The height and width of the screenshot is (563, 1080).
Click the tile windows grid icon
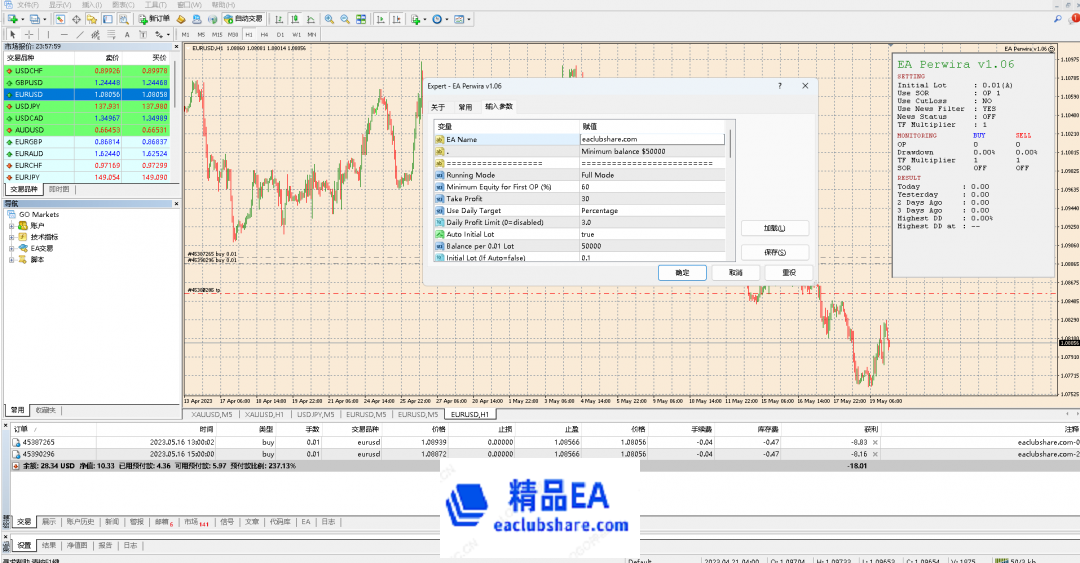pos(360,19)
